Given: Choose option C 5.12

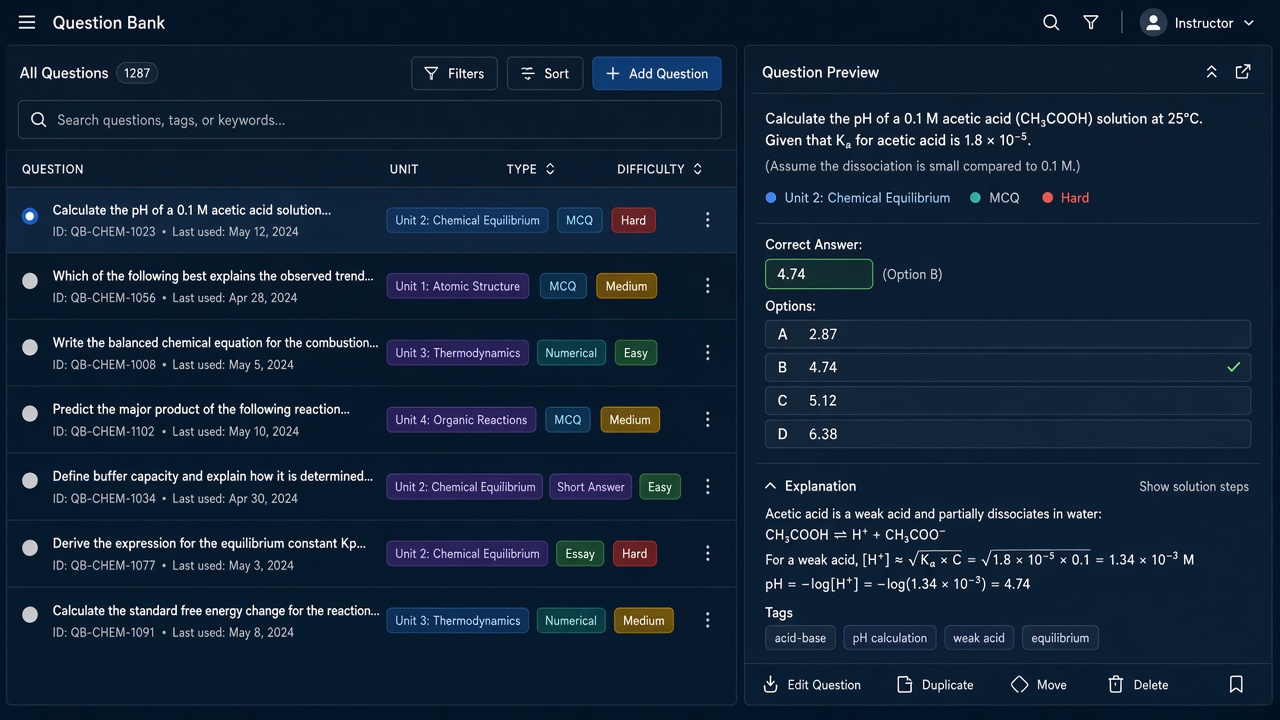Looking at the screenshot, I should tap(1008, 401).
